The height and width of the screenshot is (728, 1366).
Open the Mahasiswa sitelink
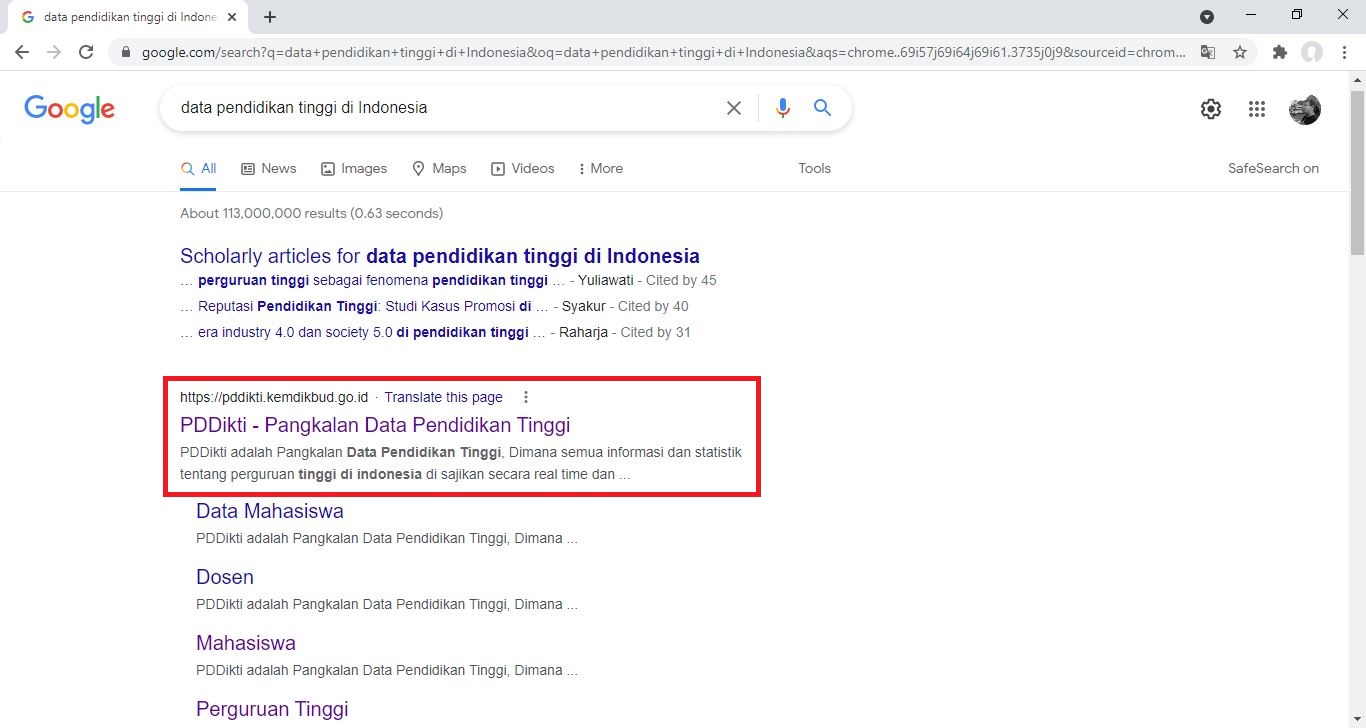(x=246, y=643)
